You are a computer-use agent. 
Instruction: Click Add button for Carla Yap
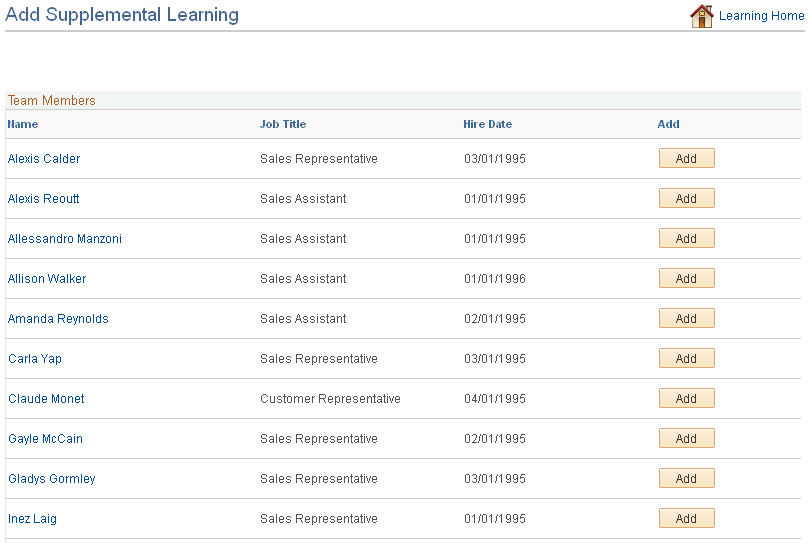(686, 359)
